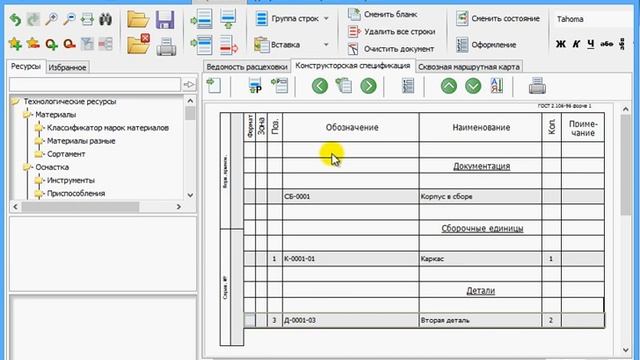640x360 pixels.
Task: Click the green right arrow round button
Action: tap(369, 86)
